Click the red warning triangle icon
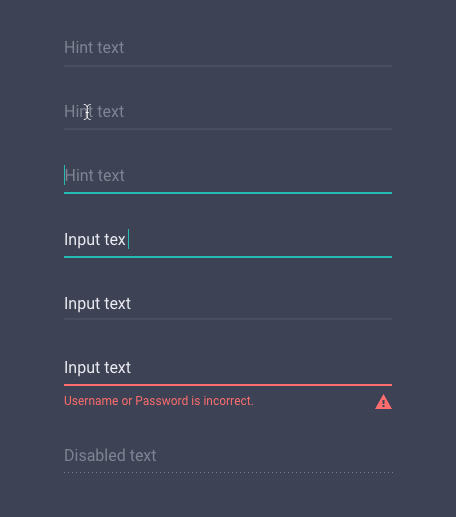Viewport: 456px width, 517px height. click(x=383, y=402)
